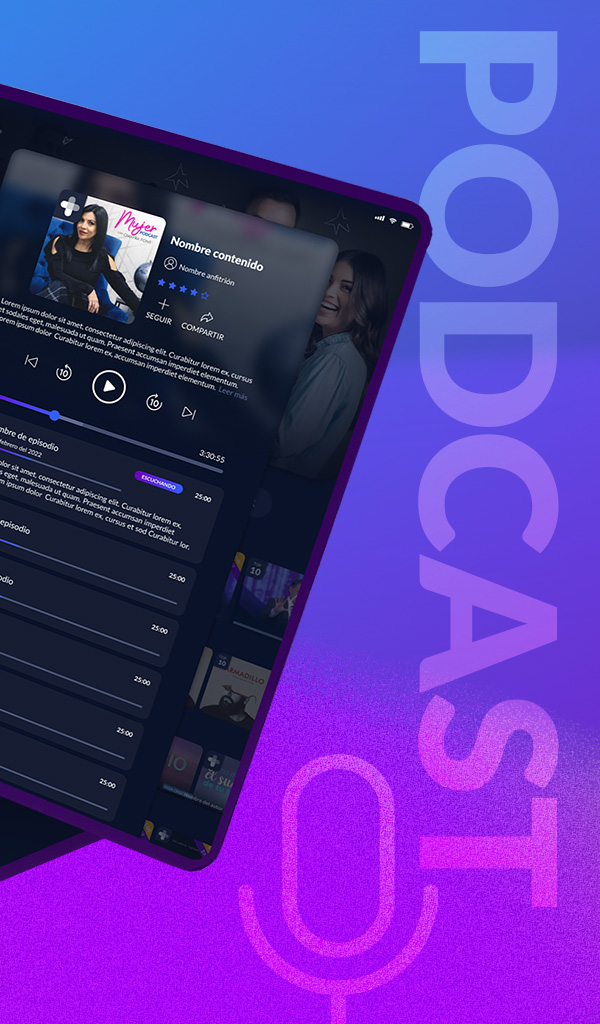The height and width of the screenshot is (1024, 600).
Task: Click the total duration "3:30:55"
Action: coord(212,456)
